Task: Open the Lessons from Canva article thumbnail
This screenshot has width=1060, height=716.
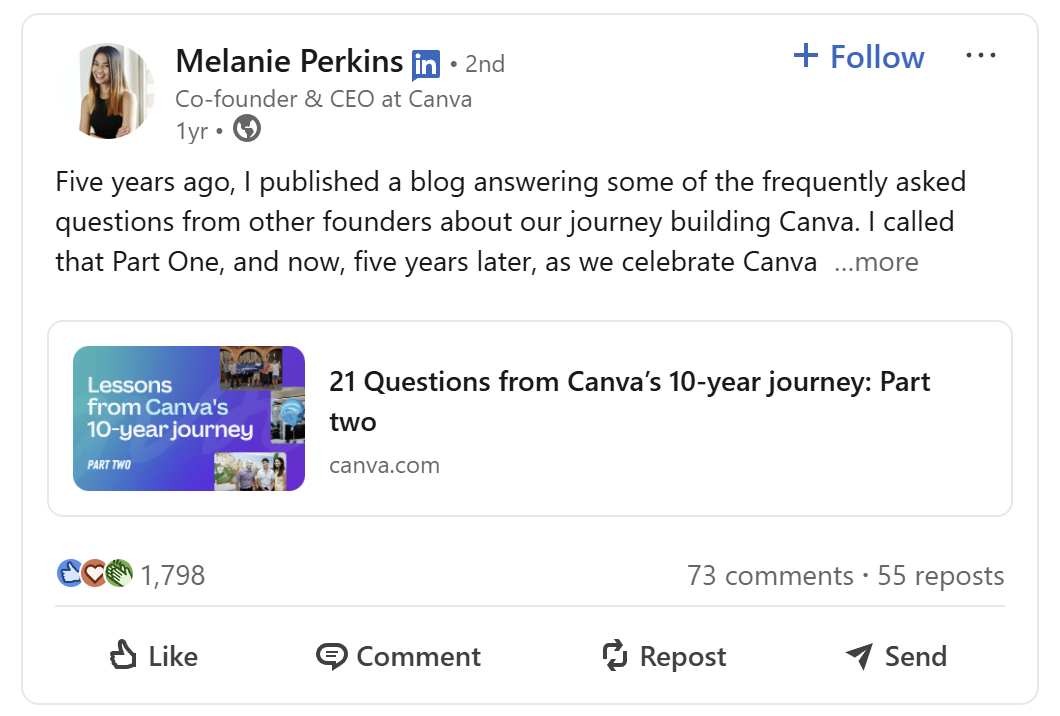Action: (189, 418)
